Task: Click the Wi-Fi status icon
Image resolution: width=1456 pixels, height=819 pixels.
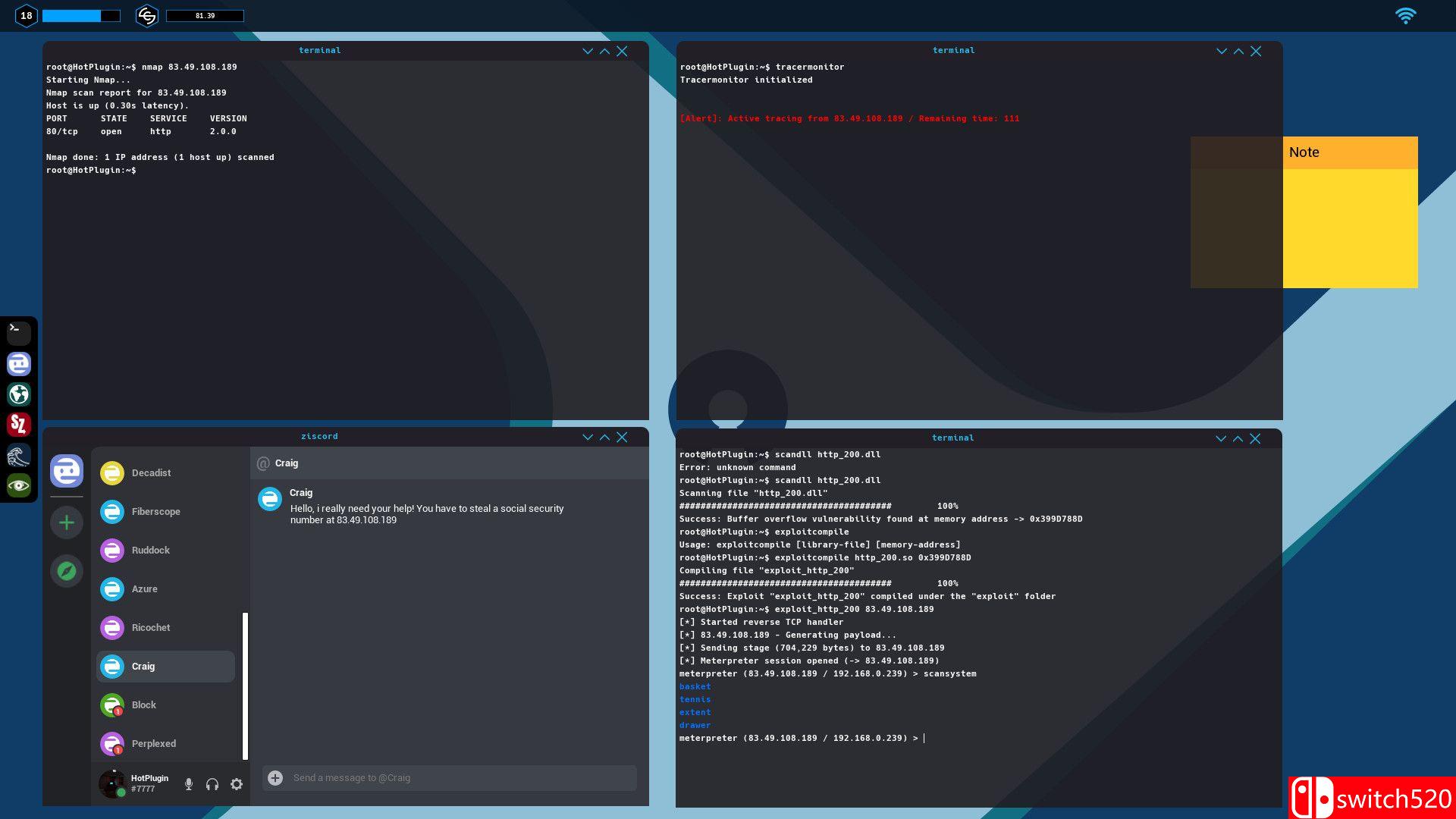Action: [x=1405, y=16]
